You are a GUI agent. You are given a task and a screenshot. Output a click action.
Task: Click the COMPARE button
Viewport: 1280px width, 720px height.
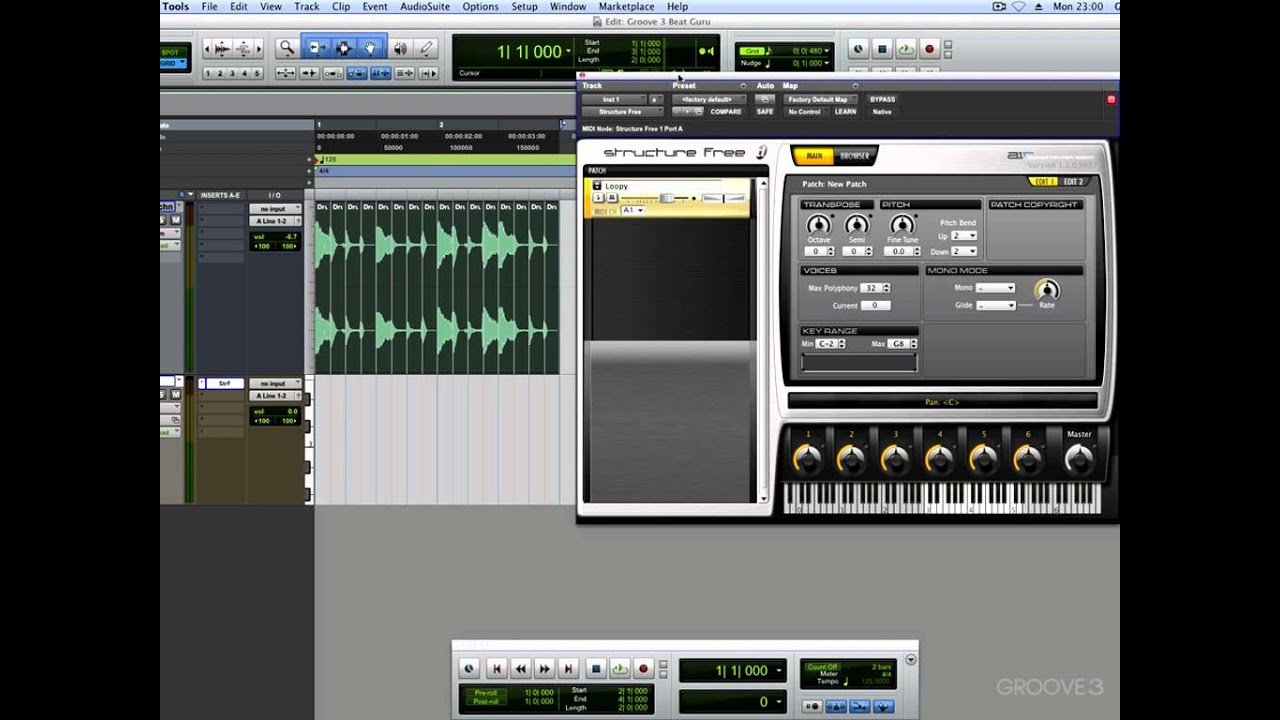tap(726, 112)
